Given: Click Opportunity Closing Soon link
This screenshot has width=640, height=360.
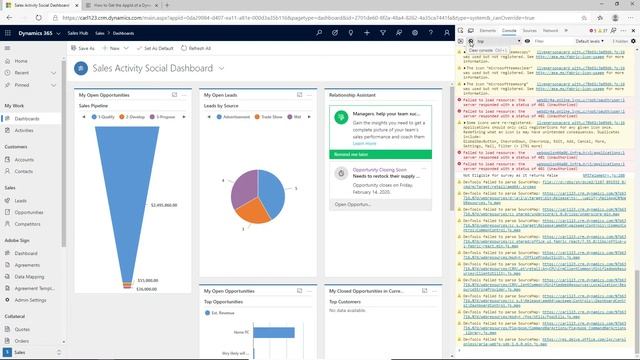Looking at the screenshot, I should click(x=380, y=169).
